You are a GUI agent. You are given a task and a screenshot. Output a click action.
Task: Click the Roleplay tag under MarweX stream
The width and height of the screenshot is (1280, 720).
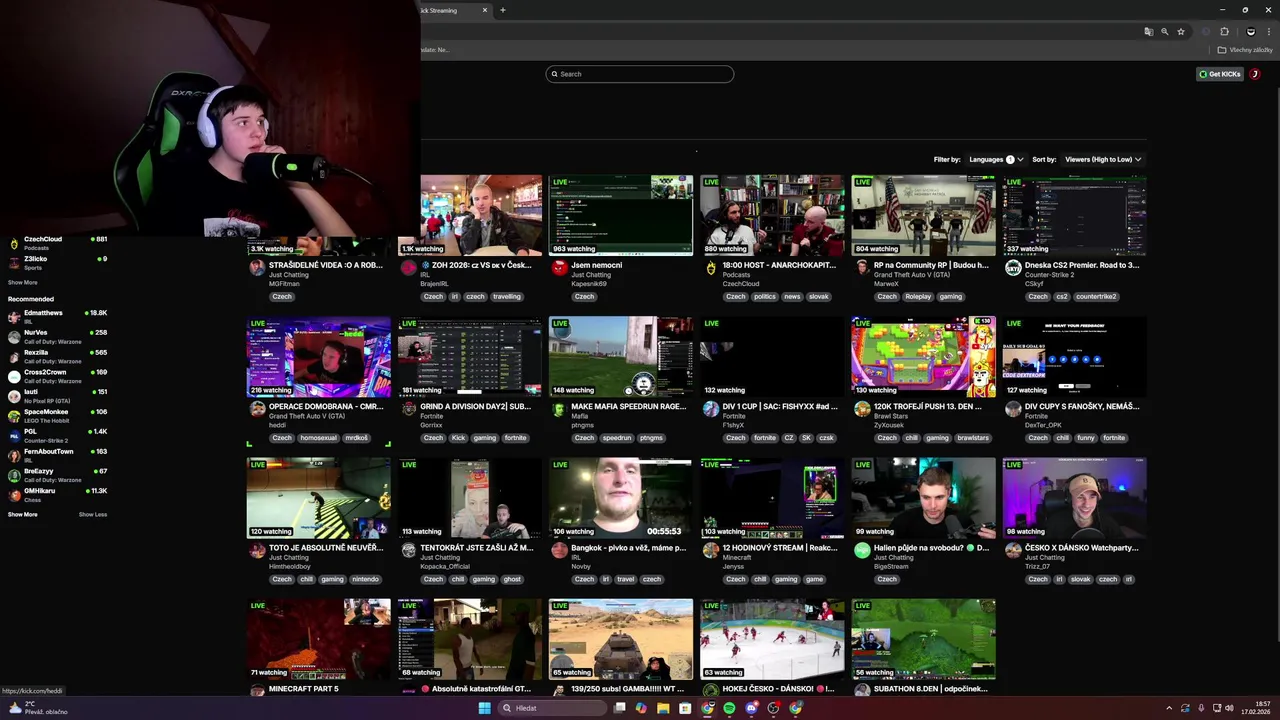pyautogui.click(x=918, y=297)
